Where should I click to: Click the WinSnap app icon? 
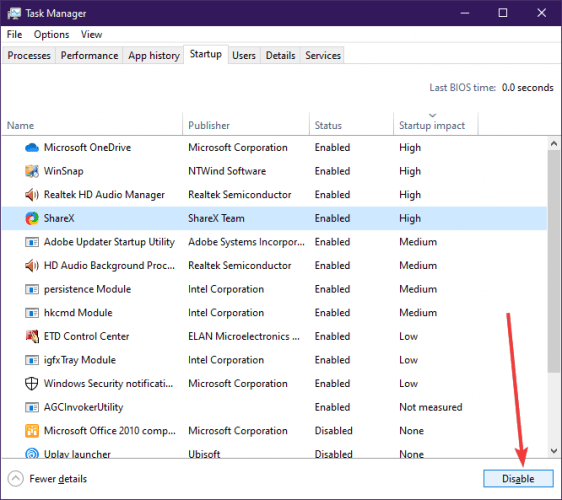click(x=32, y=171)
